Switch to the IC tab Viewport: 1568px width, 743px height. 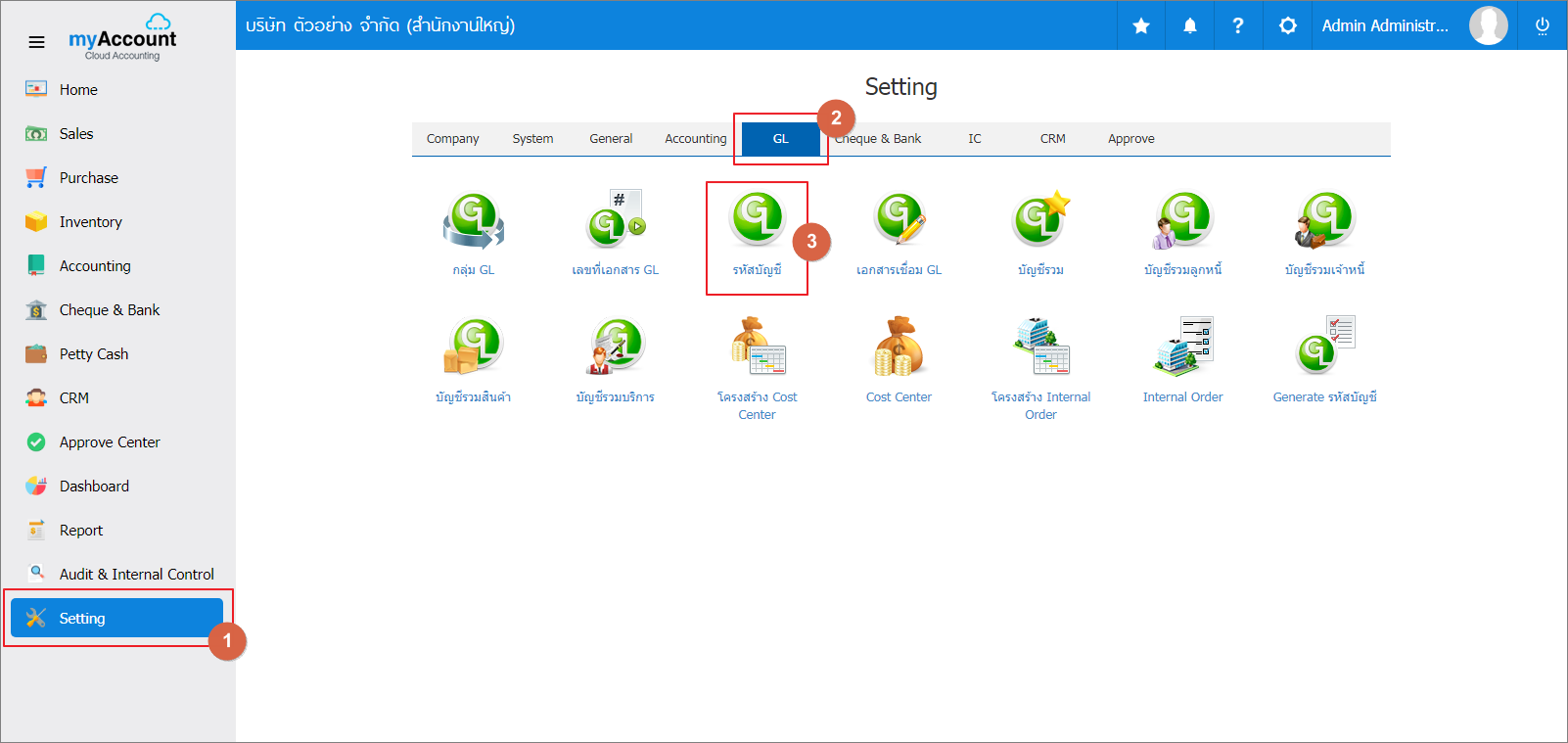(x=975, y=139)
